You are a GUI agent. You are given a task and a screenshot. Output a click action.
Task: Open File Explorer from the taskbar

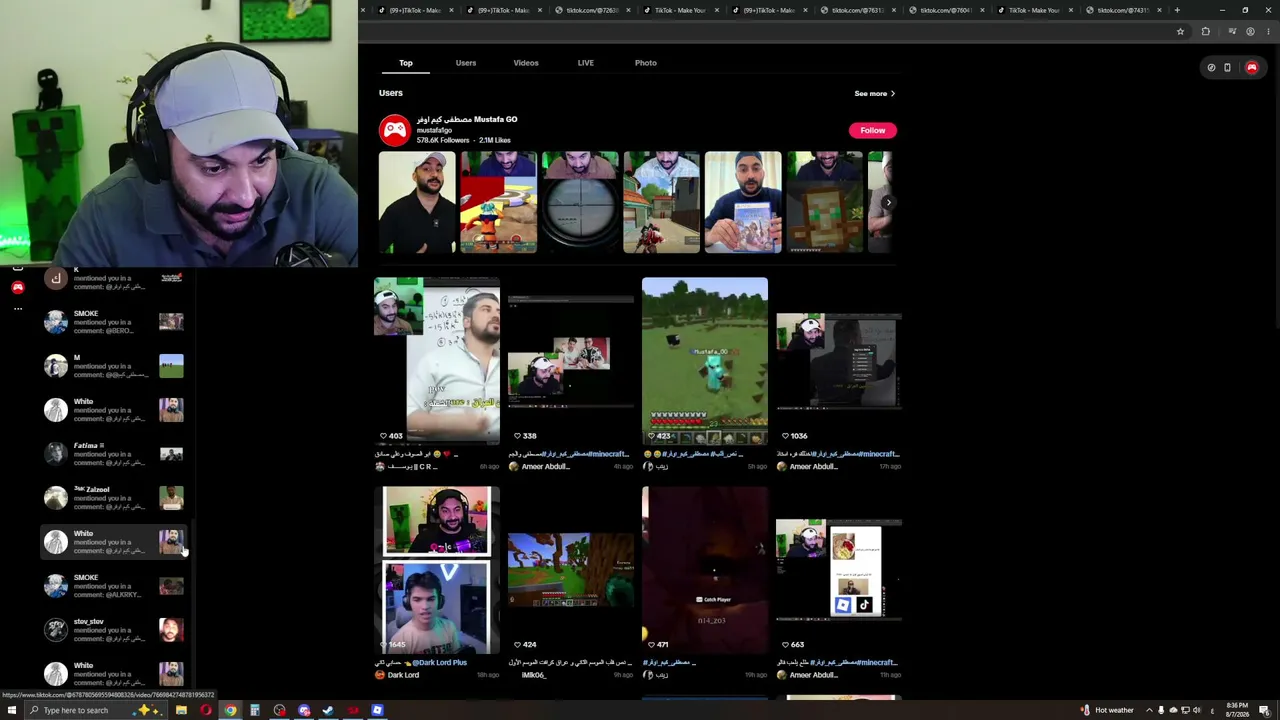(x=181, y=710)
